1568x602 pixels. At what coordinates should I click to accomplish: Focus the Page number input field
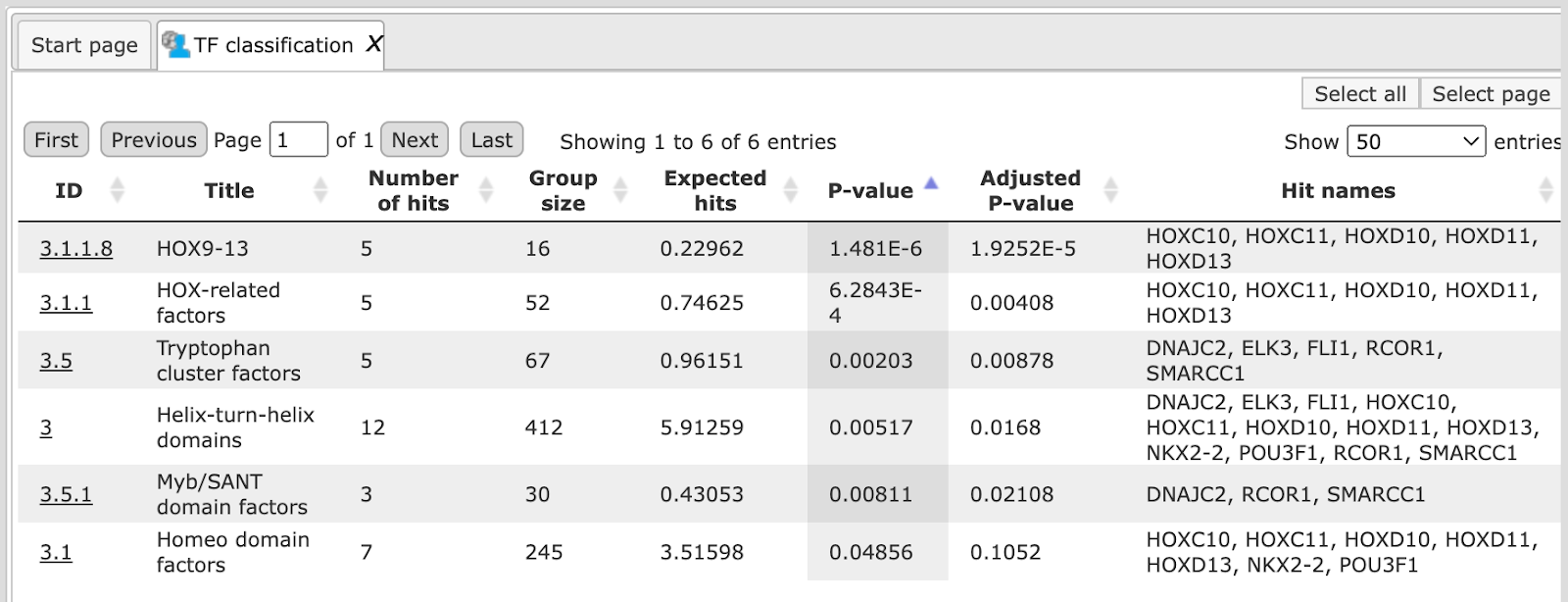coord(298,140)
